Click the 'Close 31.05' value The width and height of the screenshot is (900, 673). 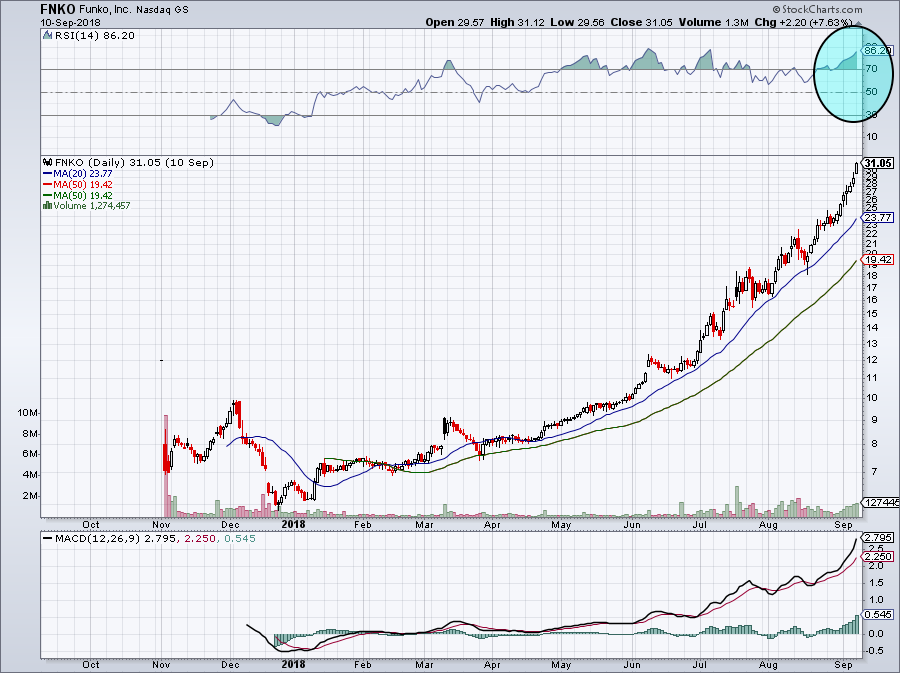point(642,22)
